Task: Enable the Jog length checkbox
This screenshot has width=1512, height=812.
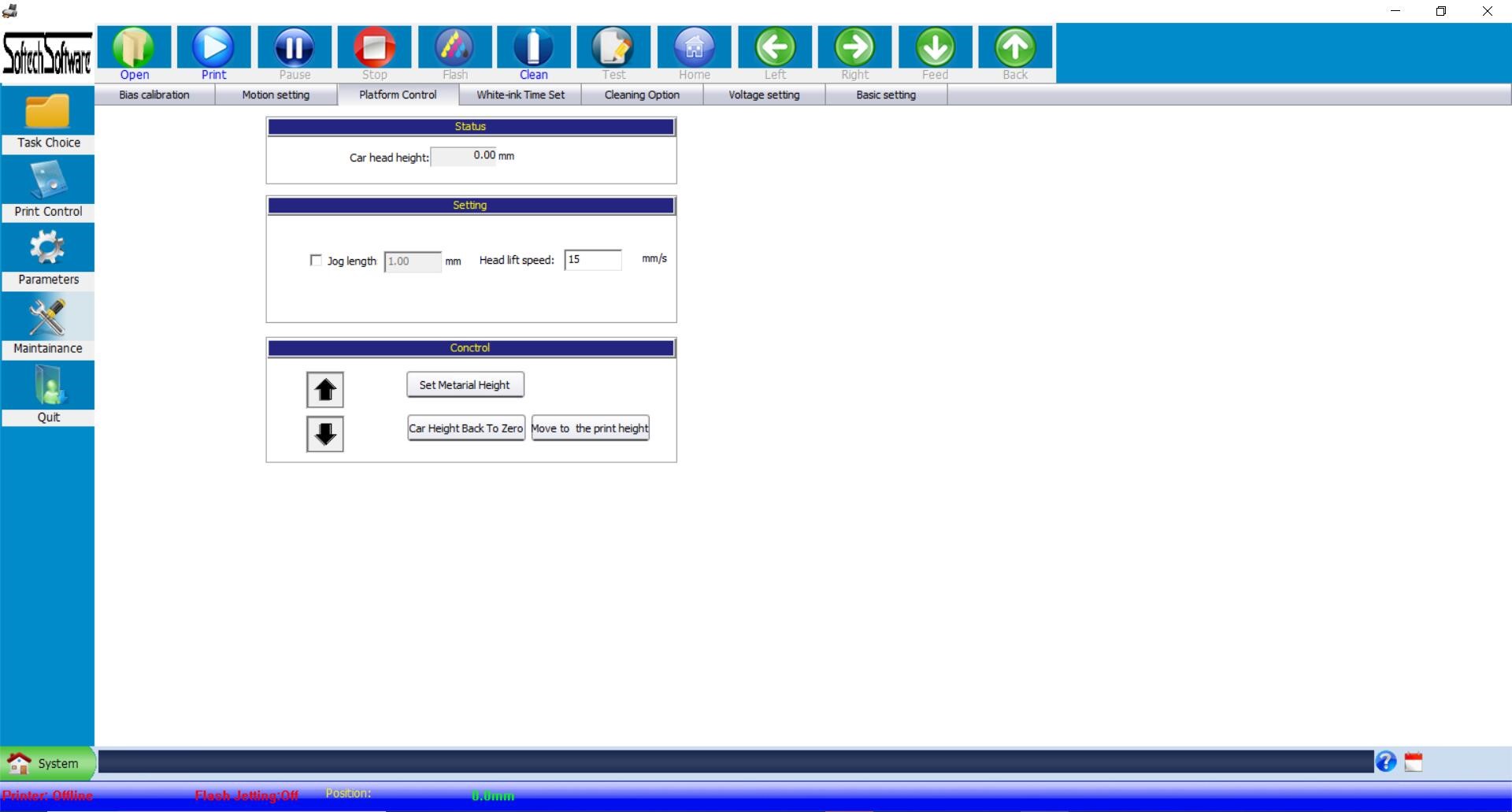Action: (x=316, y=260)
